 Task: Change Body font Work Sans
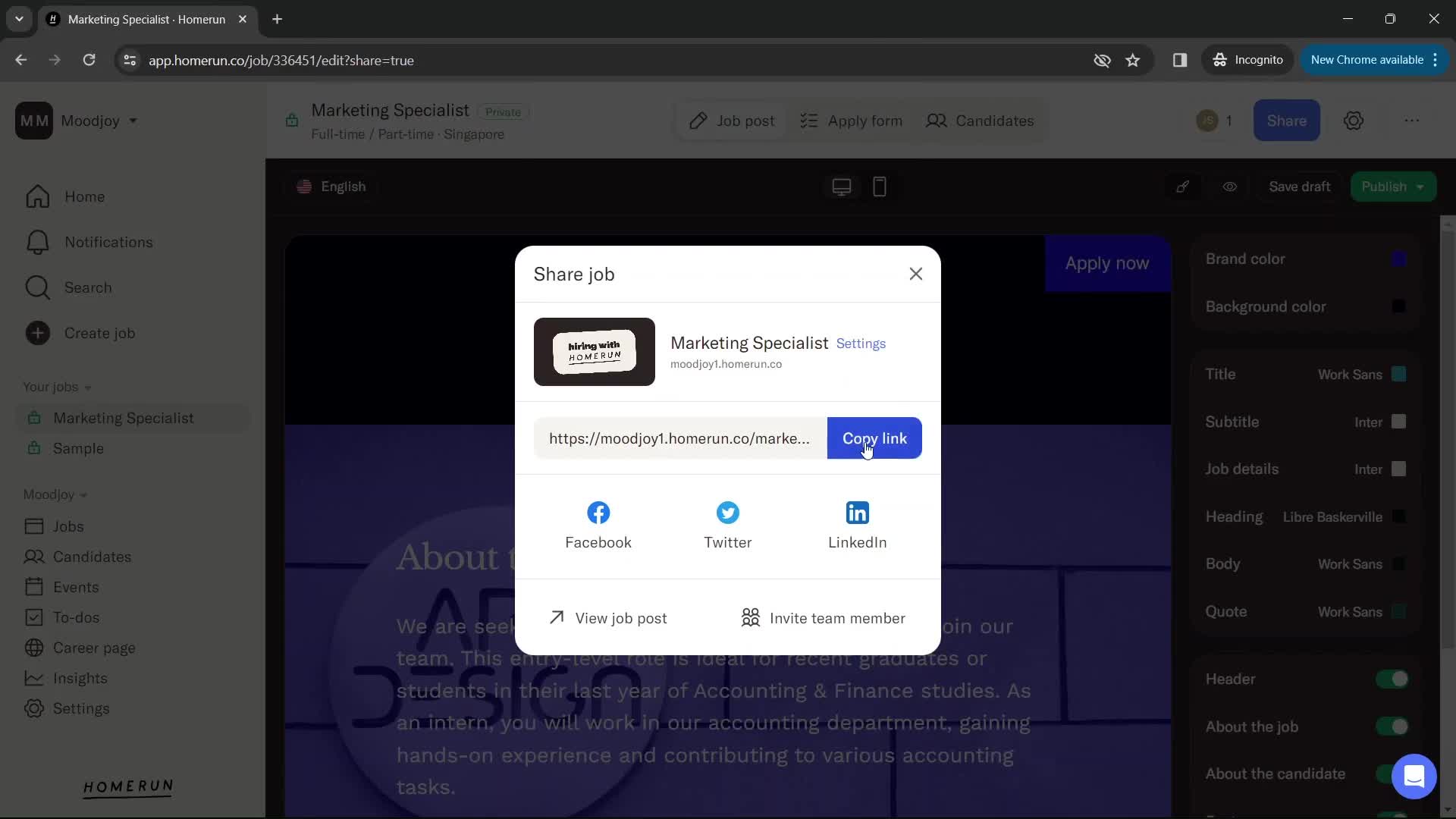[x=1350, y=564]
